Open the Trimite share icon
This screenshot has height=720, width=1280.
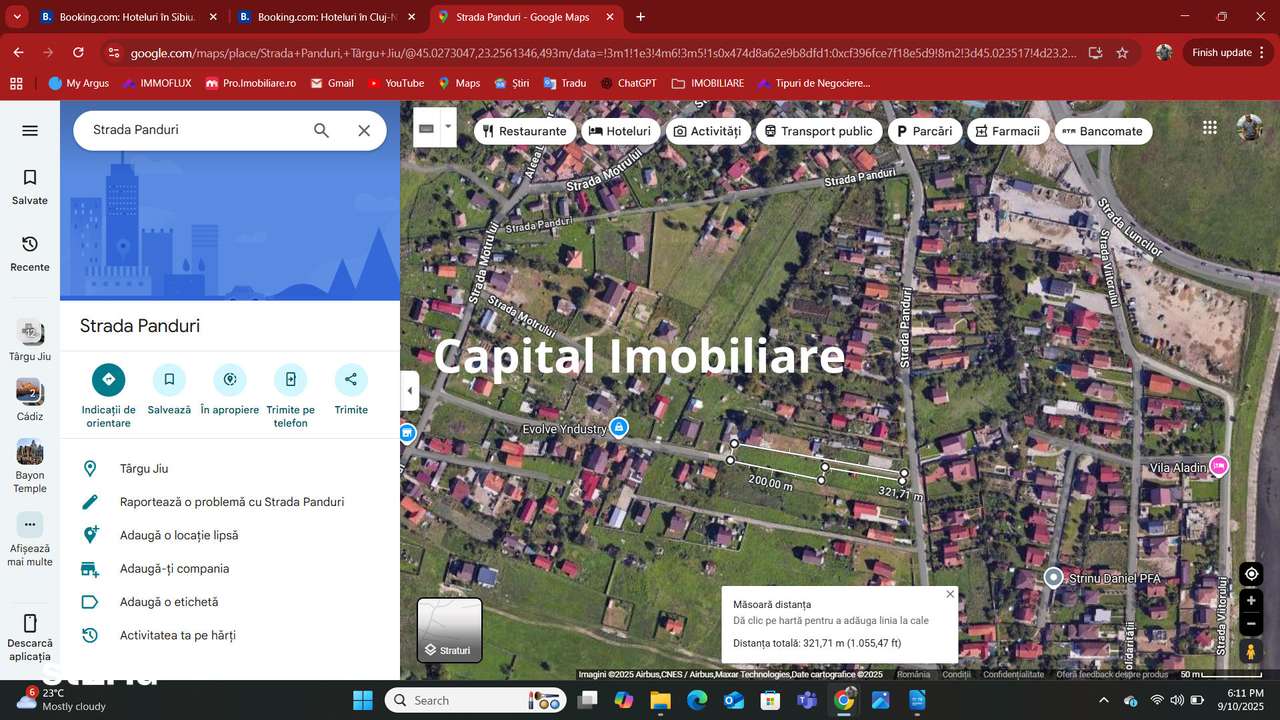point(350,379)
